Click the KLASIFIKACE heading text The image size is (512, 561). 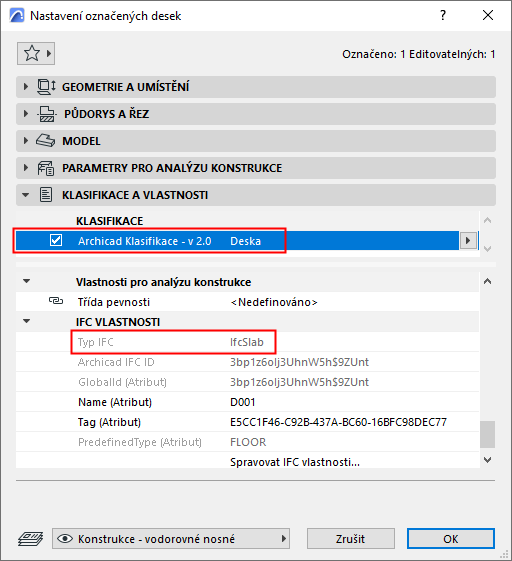109,221
